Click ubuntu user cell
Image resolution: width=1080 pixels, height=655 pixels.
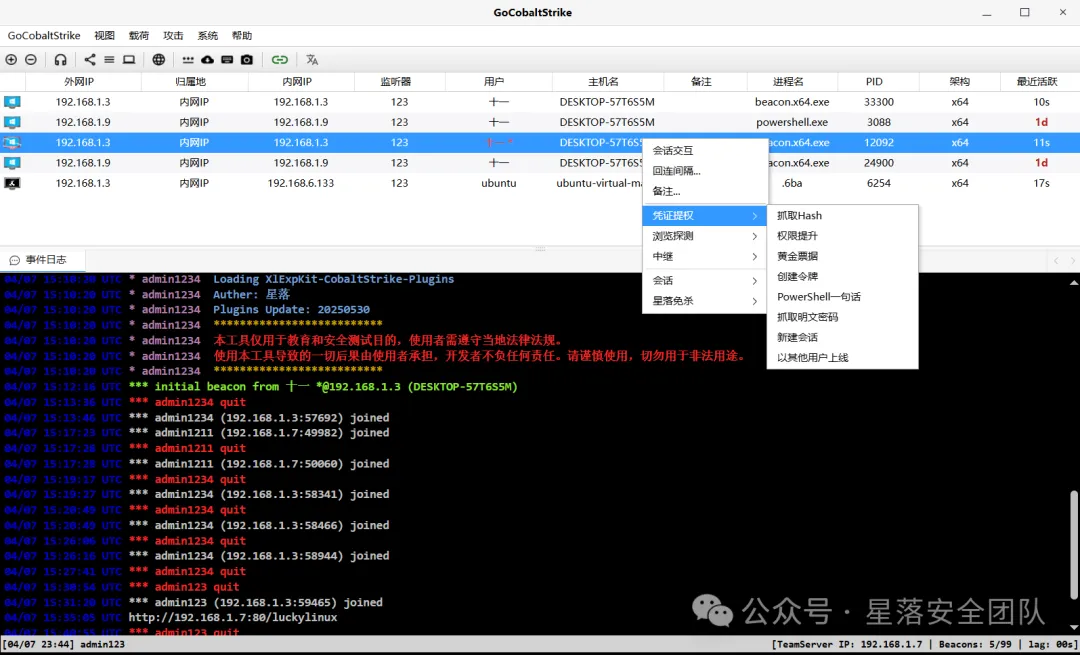point(499,183)
